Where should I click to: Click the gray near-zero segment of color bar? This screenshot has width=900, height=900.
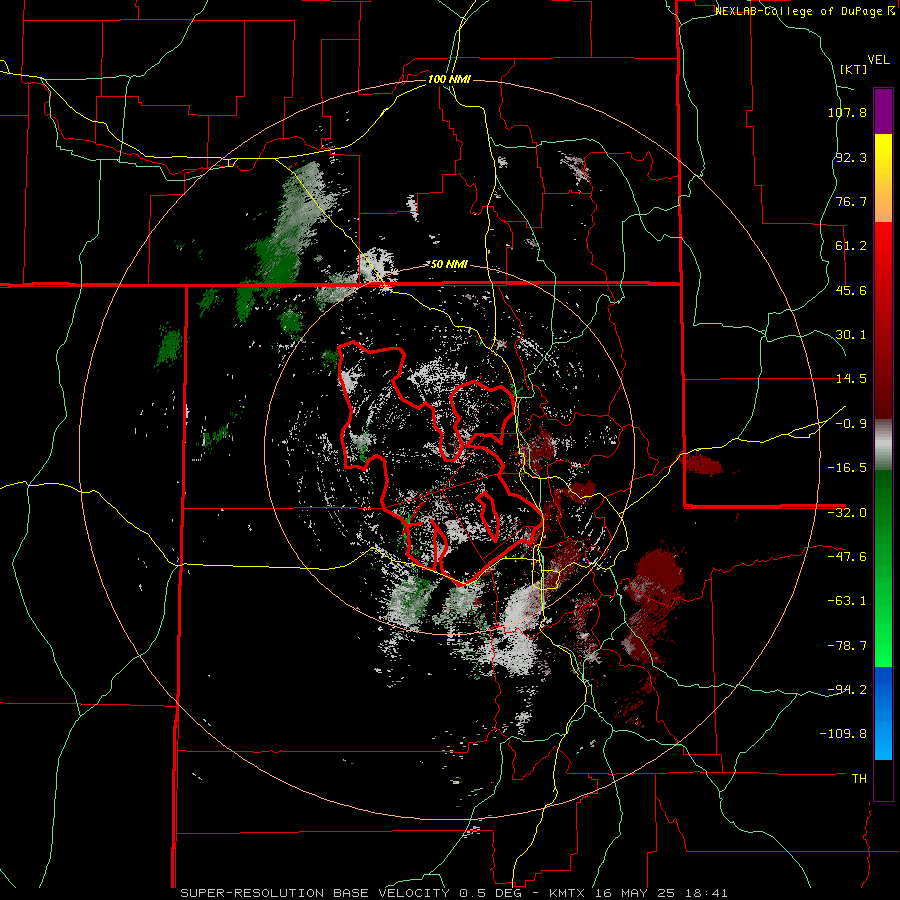[x=883, y=445]
